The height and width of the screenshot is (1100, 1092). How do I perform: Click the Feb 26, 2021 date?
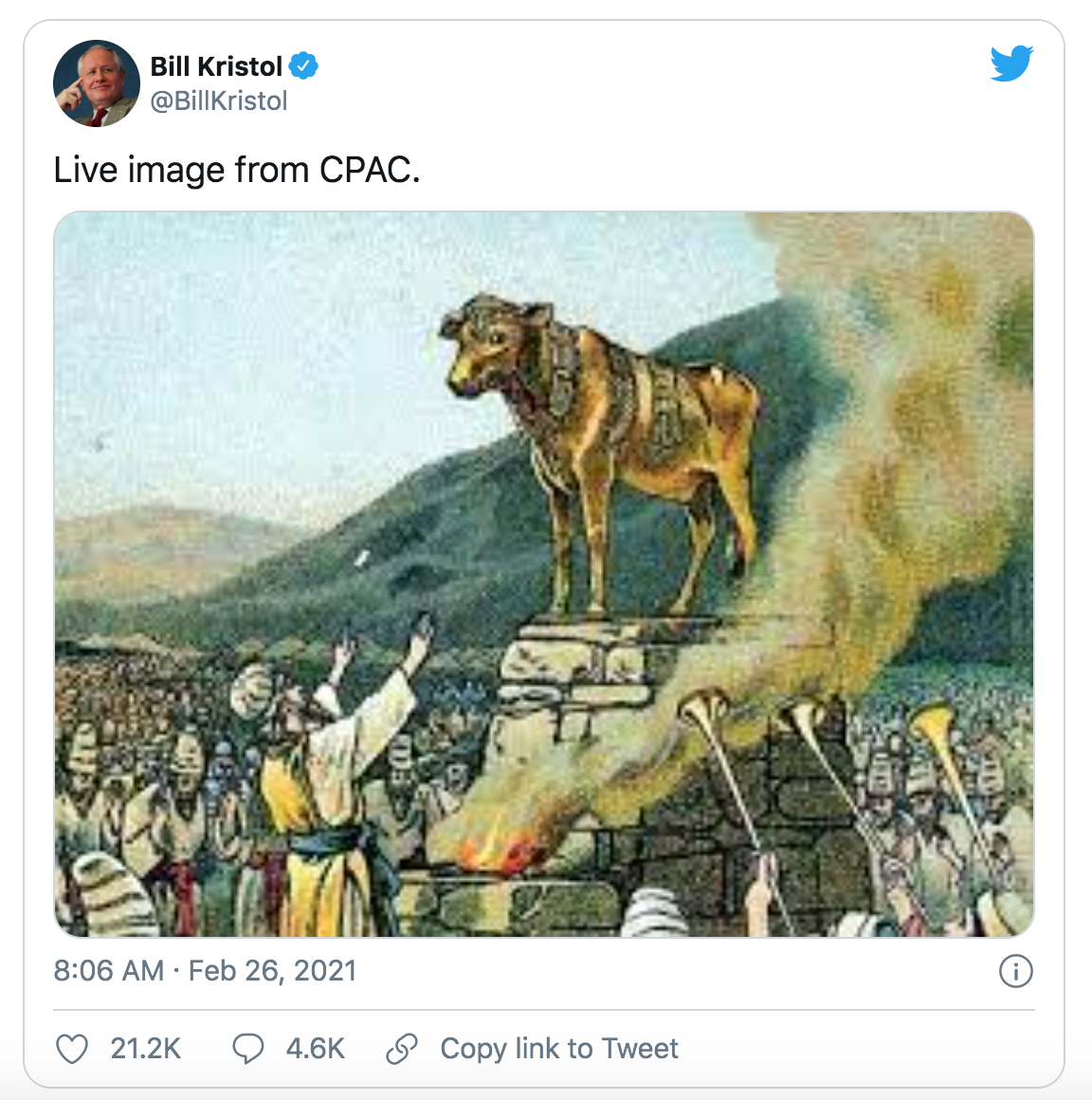[x=272, y=971]
